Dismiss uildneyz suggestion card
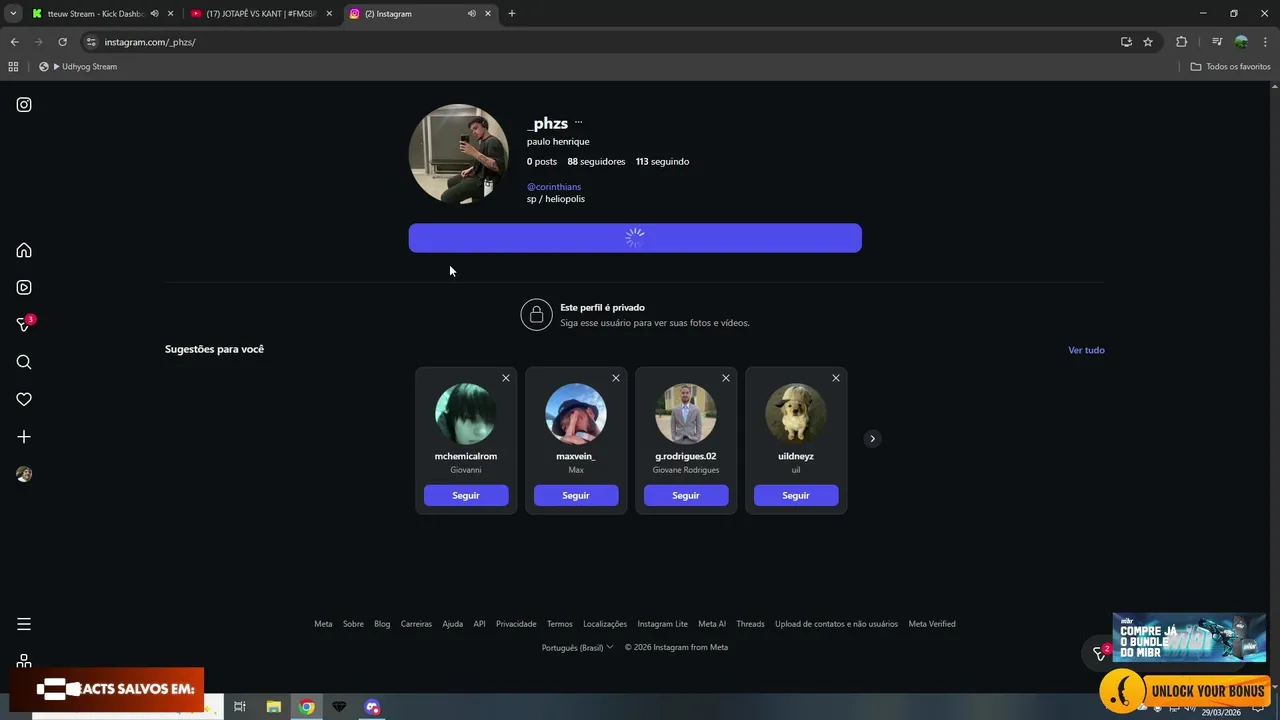The image size is (1280, 720). pyautogui.click(x=836, y=378)
